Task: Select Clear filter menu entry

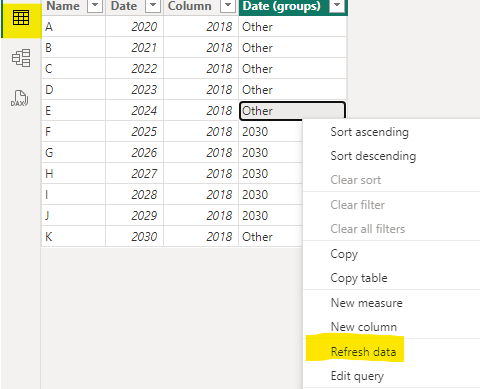Action: [x=357, y=205]
